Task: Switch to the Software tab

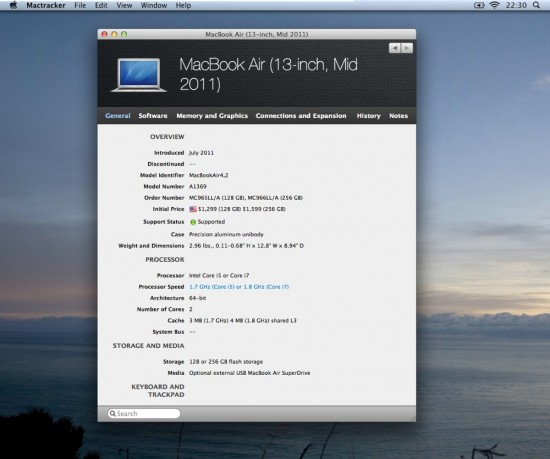Action: 153,116
